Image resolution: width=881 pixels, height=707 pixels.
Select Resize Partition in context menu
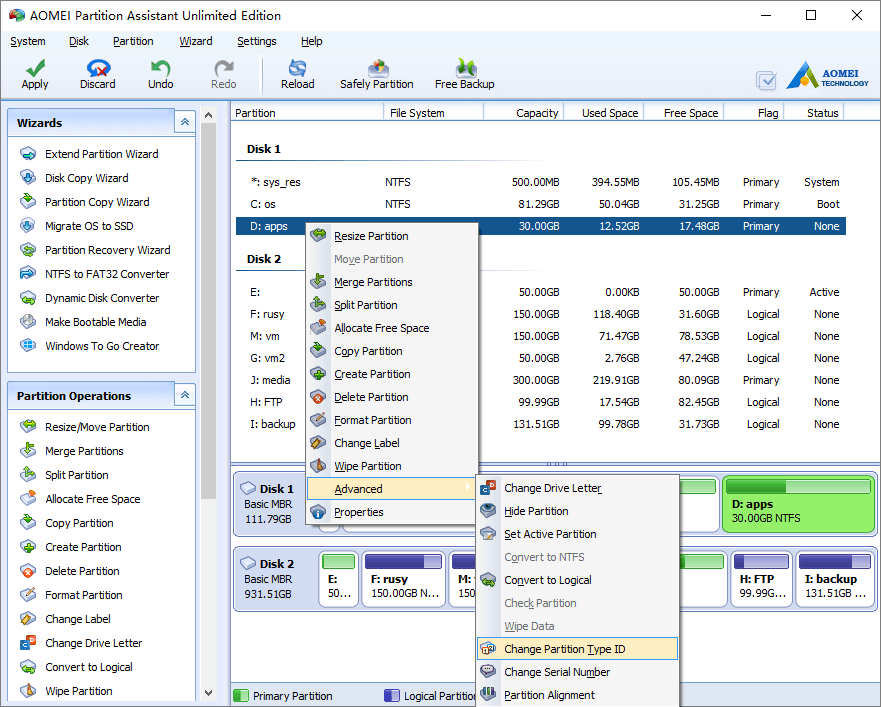click(392, 236)
